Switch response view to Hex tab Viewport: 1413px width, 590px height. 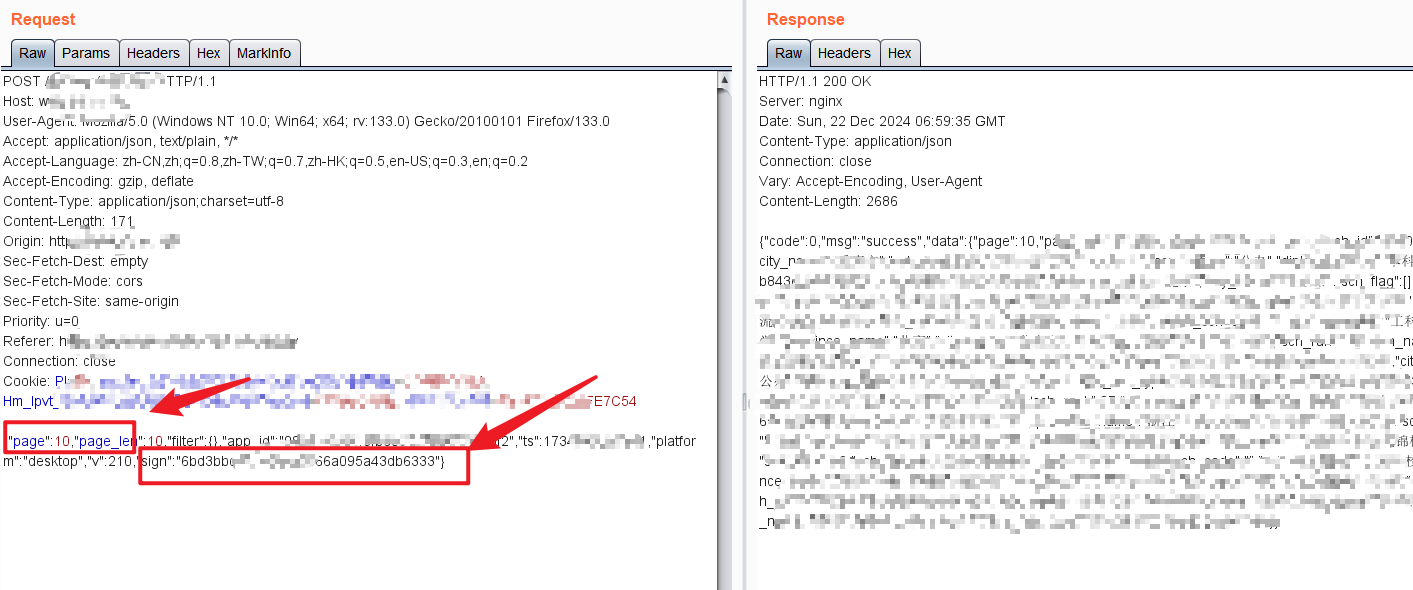pos(899,53)
